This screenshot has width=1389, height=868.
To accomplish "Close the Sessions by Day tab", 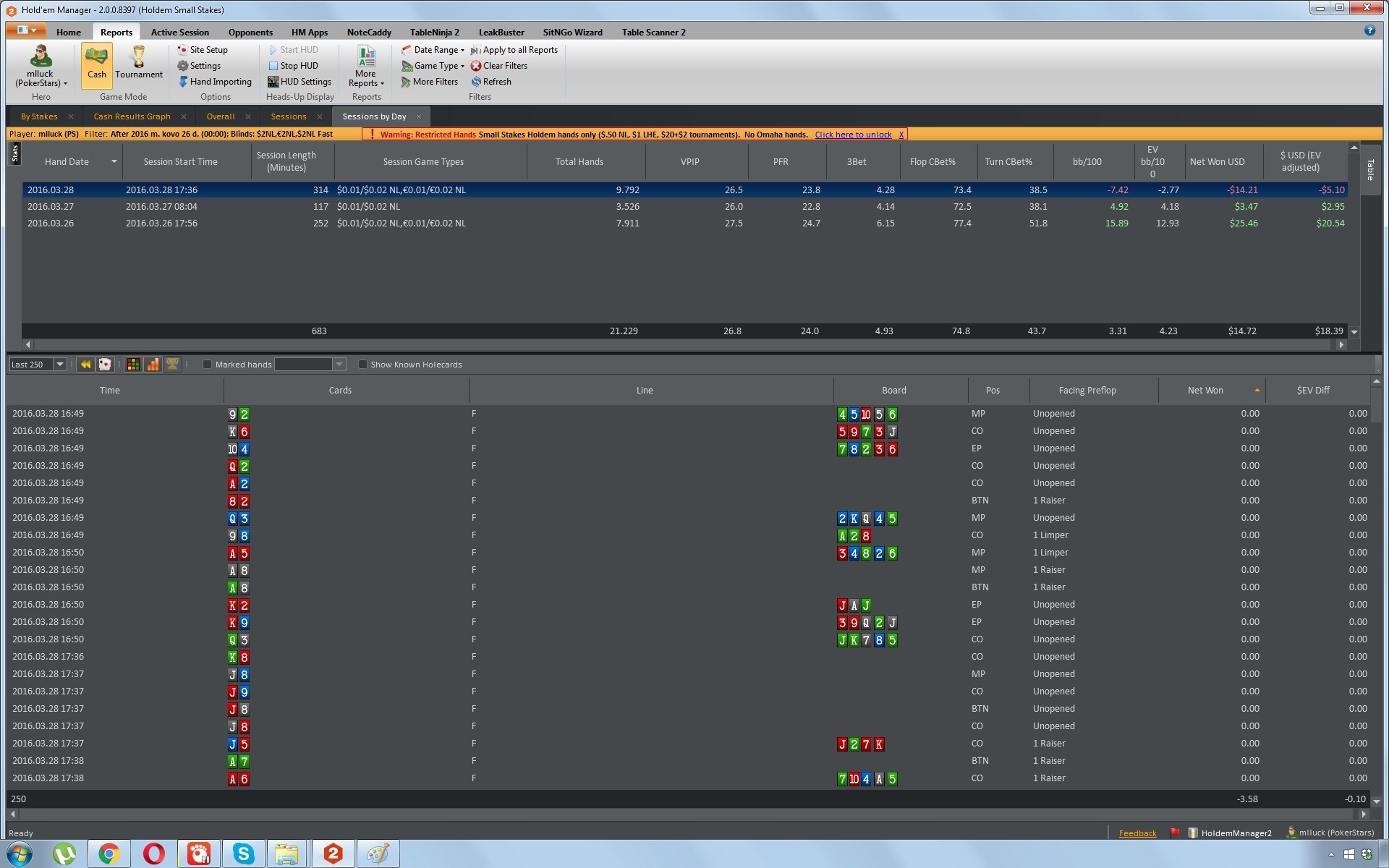I will point(418,116).
